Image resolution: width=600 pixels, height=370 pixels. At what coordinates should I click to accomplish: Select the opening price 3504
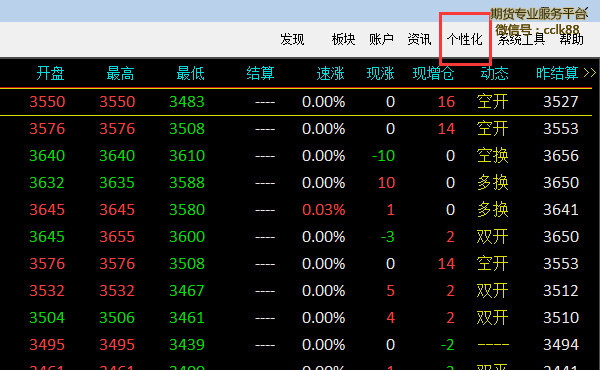tap(47, 318)
